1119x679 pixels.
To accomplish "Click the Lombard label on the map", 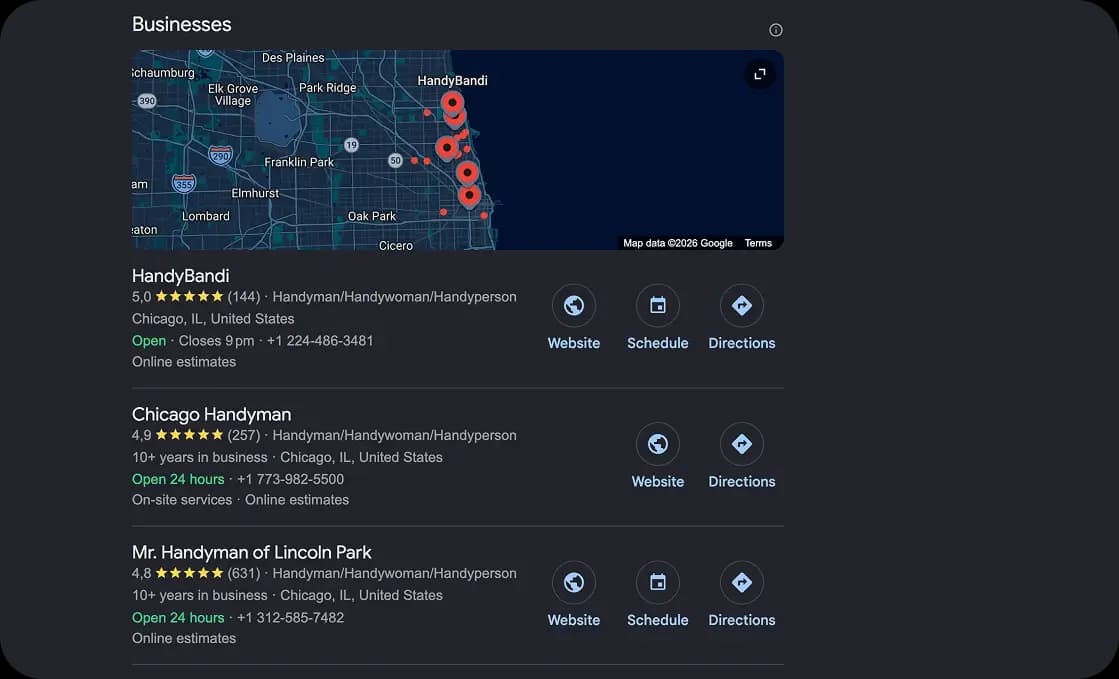I will tap(206, 216).
